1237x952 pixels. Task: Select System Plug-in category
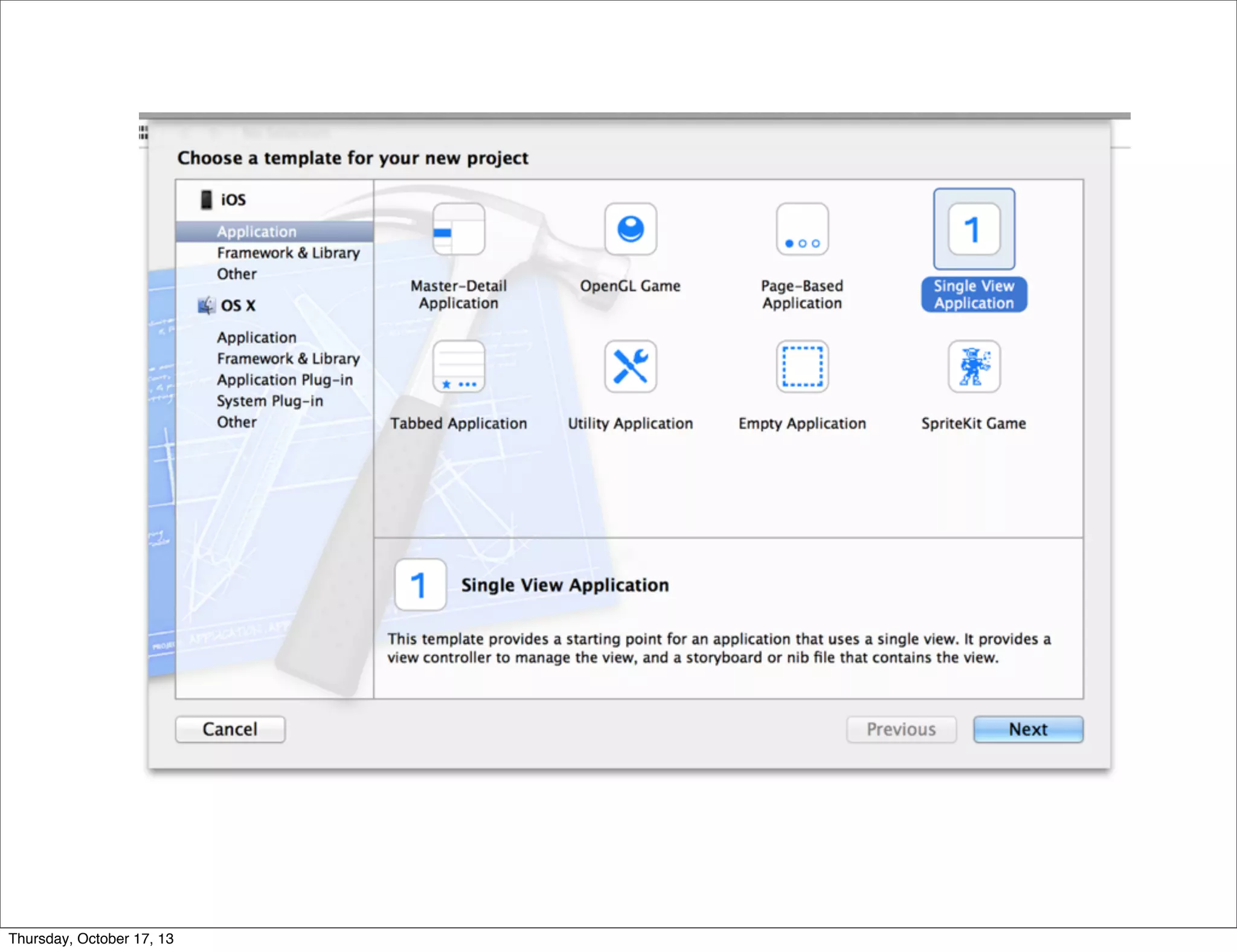269,401
